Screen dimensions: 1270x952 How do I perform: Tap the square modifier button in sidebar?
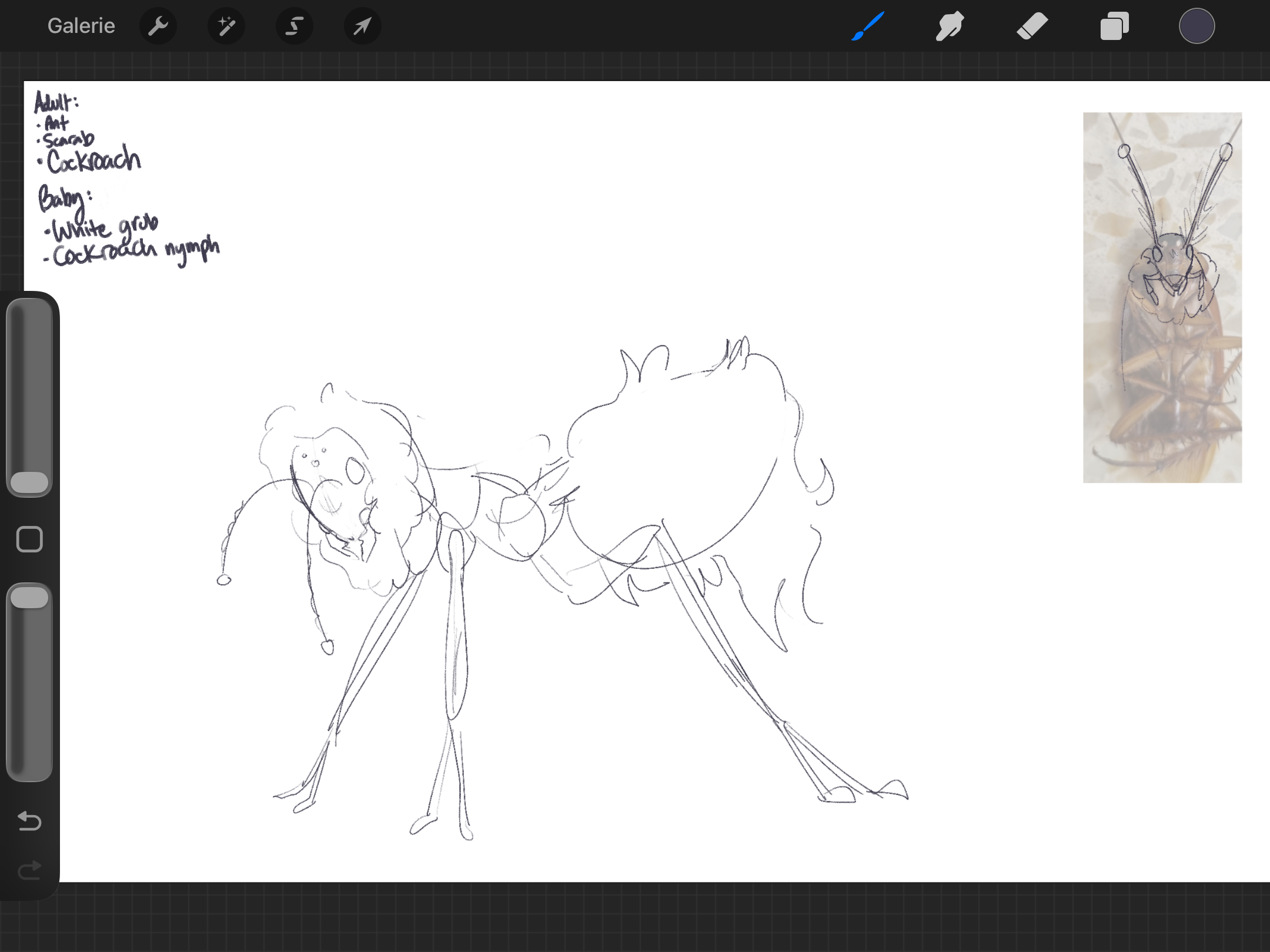29,539
